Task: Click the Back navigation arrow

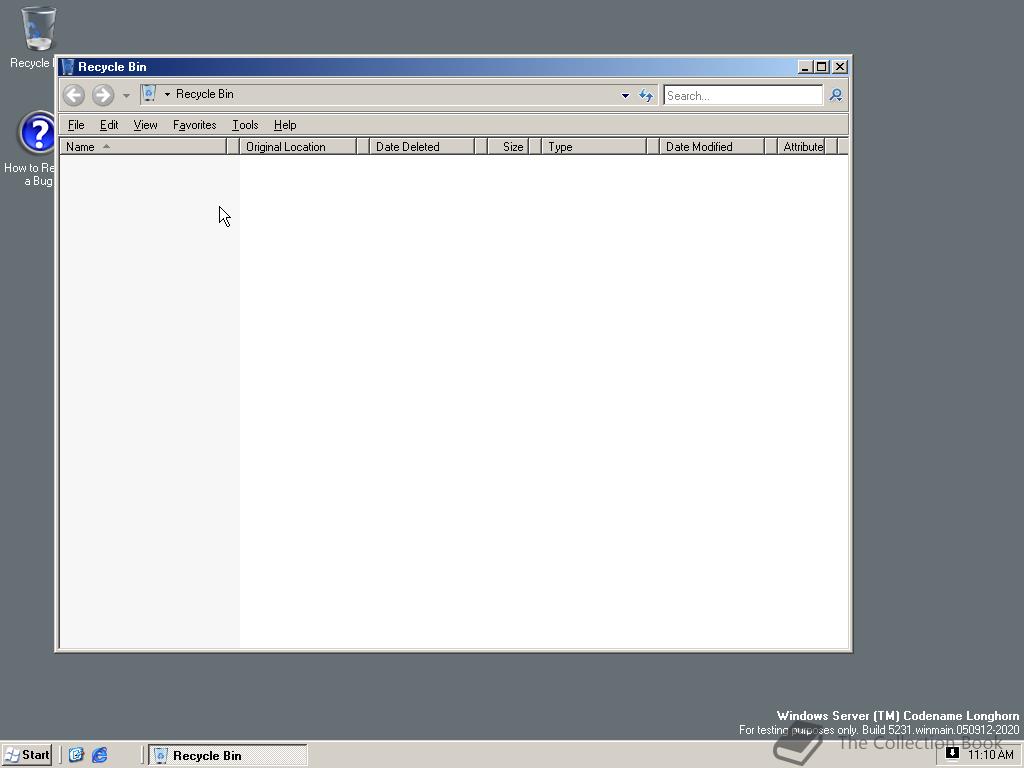Action: pos(74,95)
